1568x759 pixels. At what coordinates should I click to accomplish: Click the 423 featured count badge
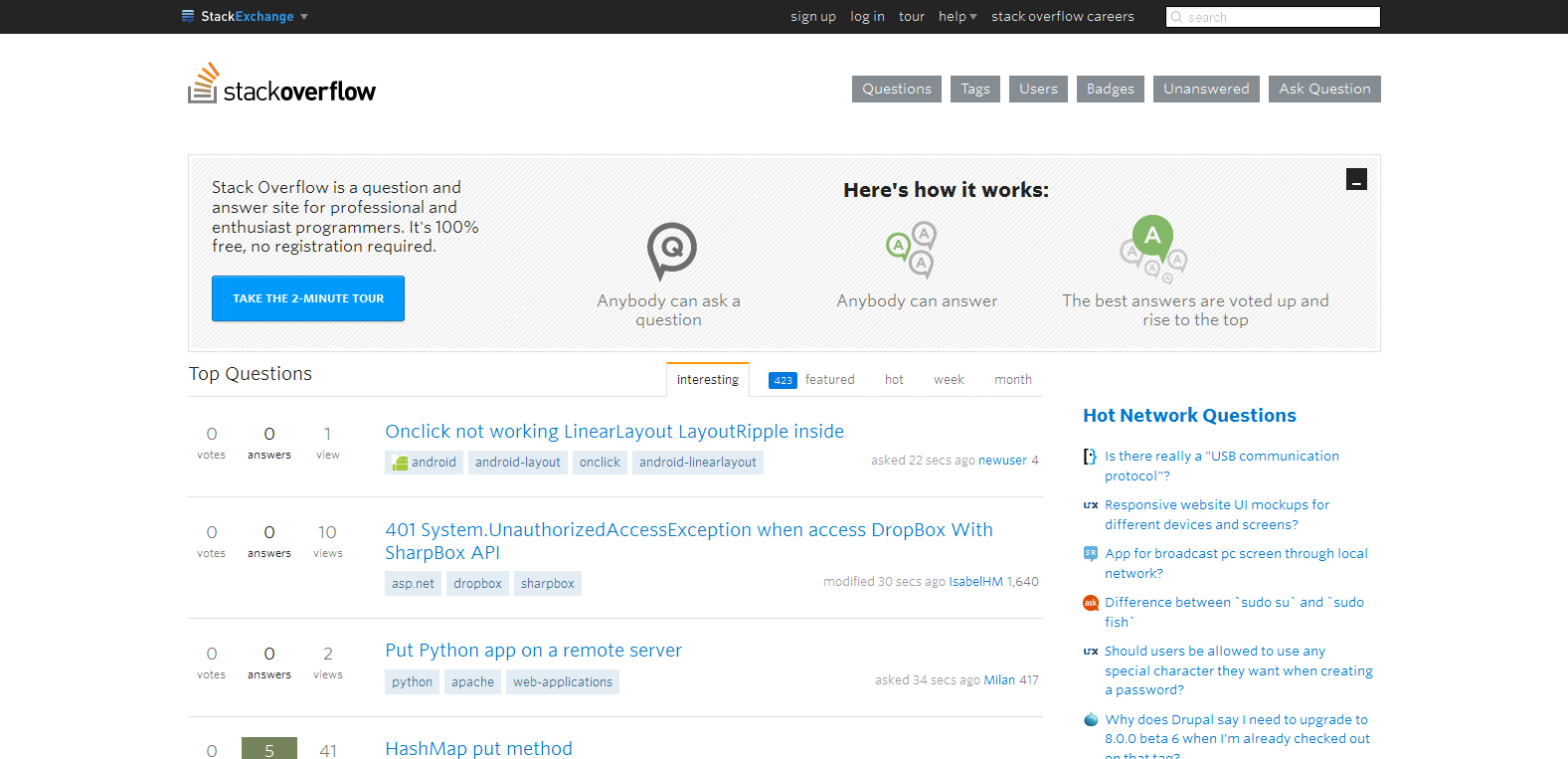click(783, 380)
